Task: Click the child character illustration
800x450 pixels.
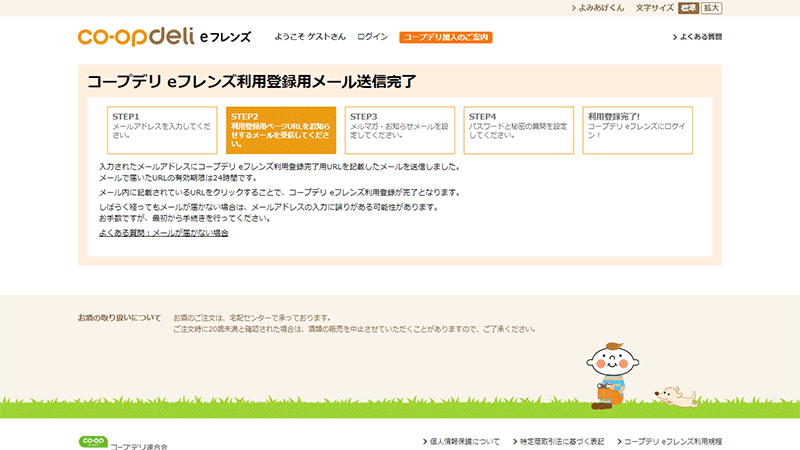Action: pyautogui.click(x=612, y=376)
